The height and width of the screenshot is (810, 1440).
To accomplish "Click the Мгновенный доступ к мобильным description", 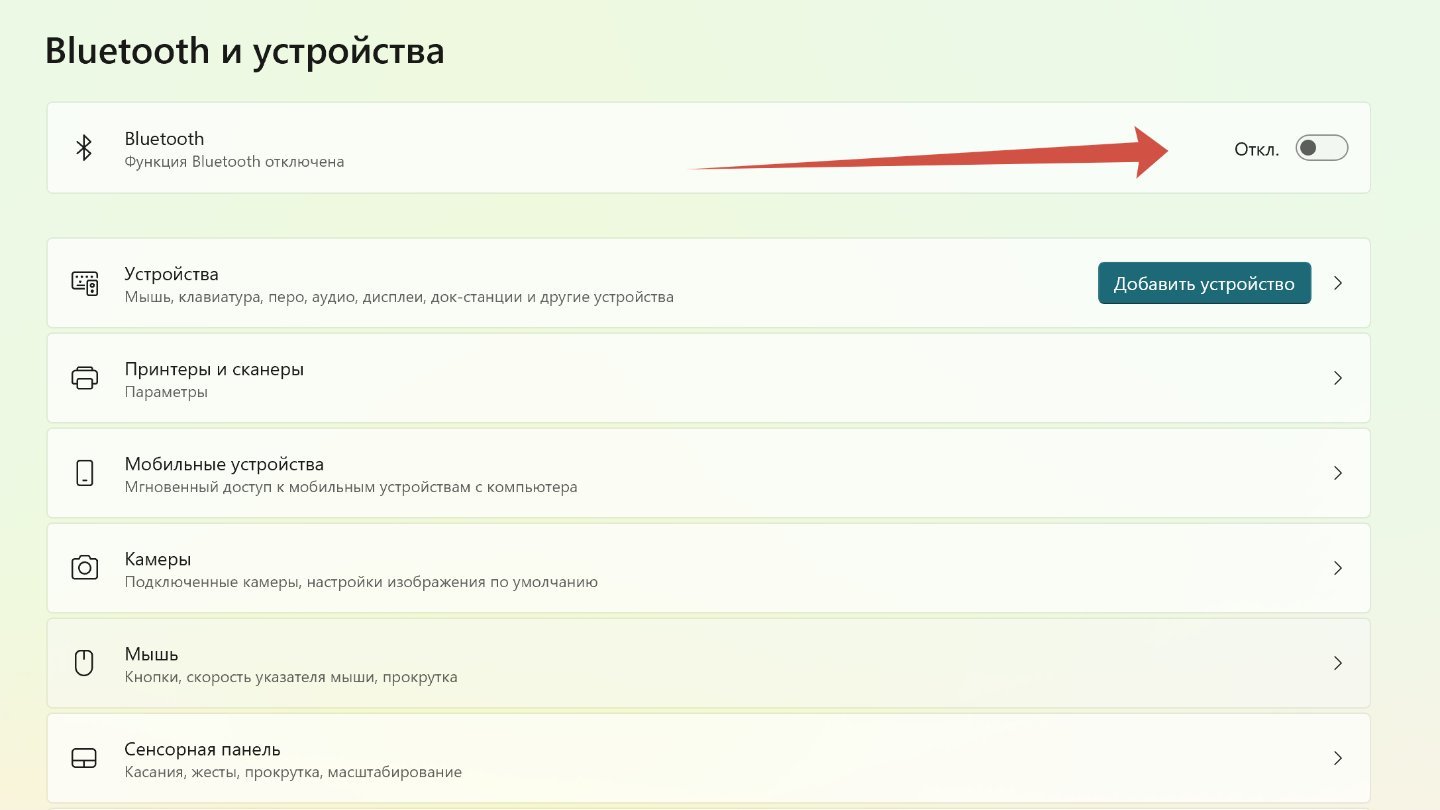I will (351, 487).
